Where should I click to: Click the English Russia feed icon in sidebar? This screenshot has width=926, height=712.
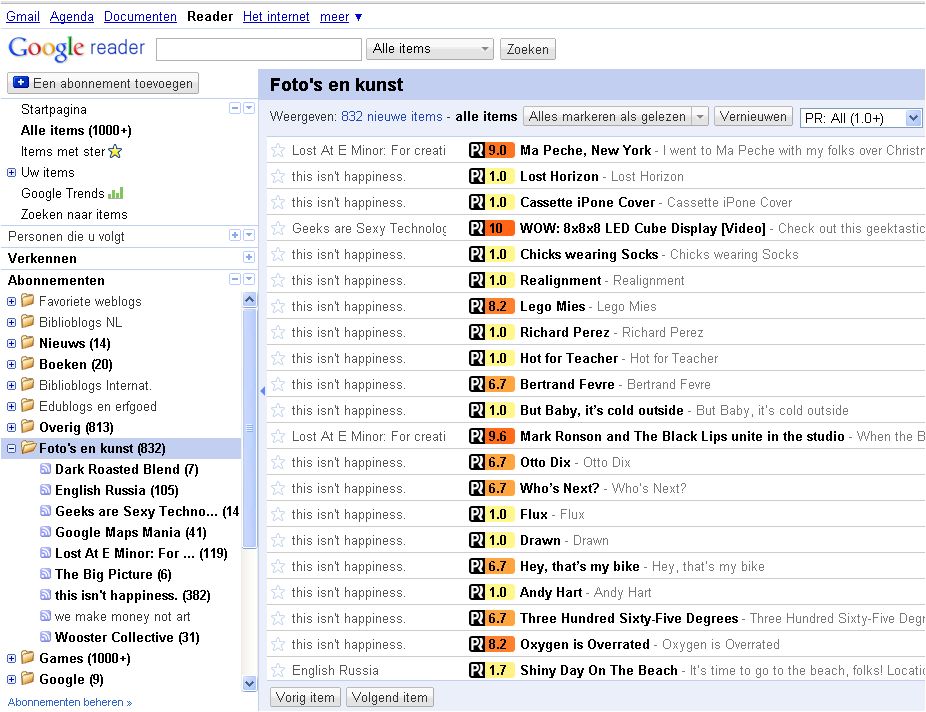click(x=45, y=490)
